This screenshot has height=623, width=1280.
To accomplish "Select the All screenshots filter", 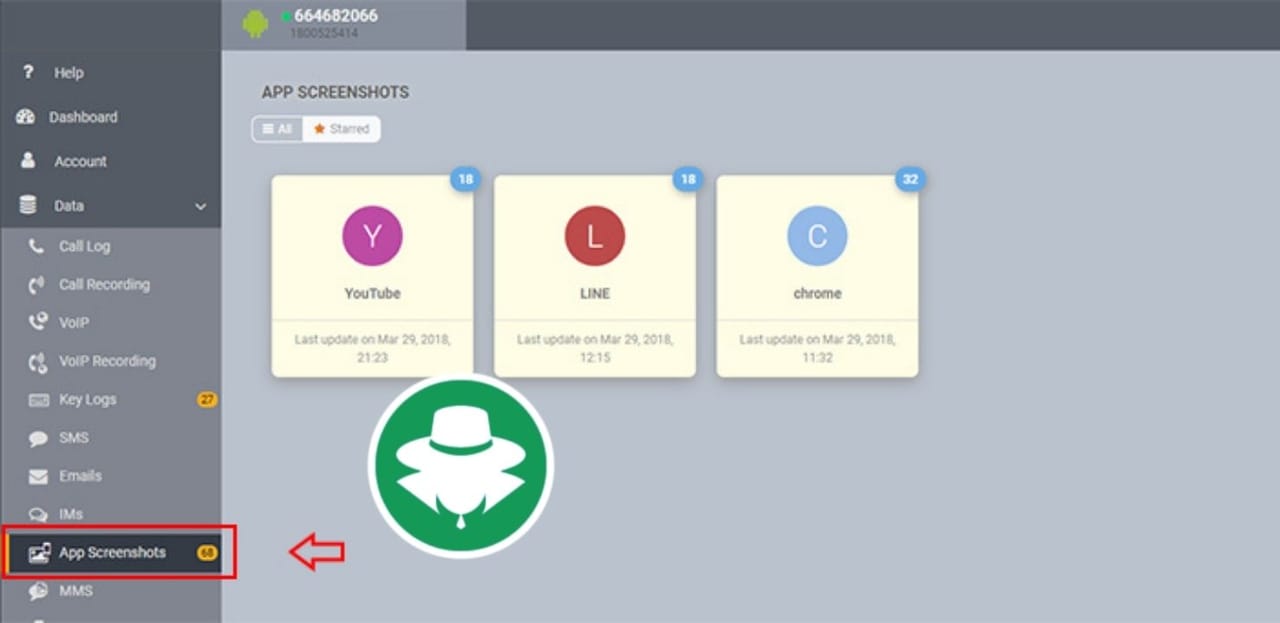I will coord(277,128).
